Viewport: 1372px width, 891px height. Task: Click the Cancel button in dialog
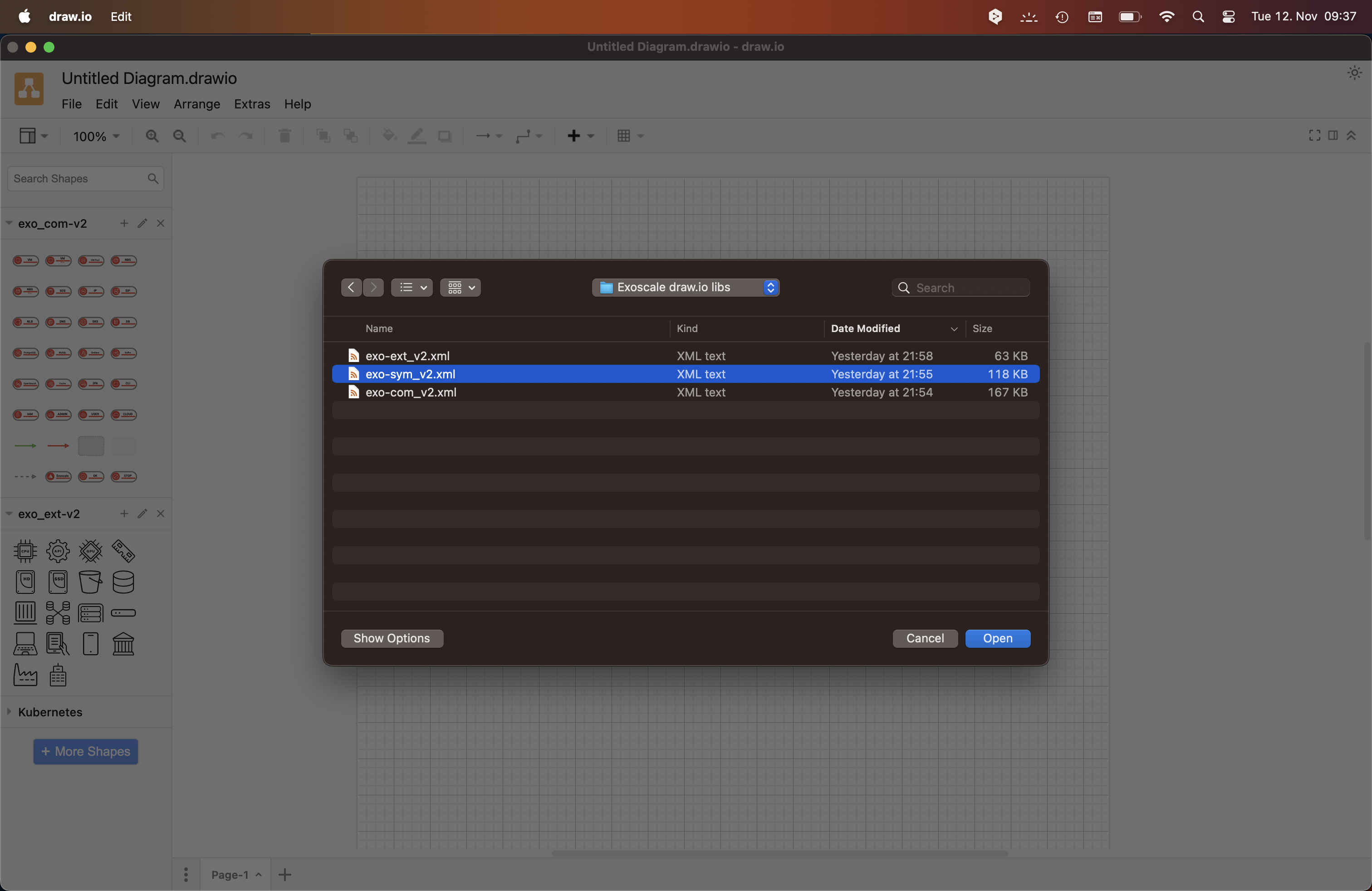pos(925,638)
